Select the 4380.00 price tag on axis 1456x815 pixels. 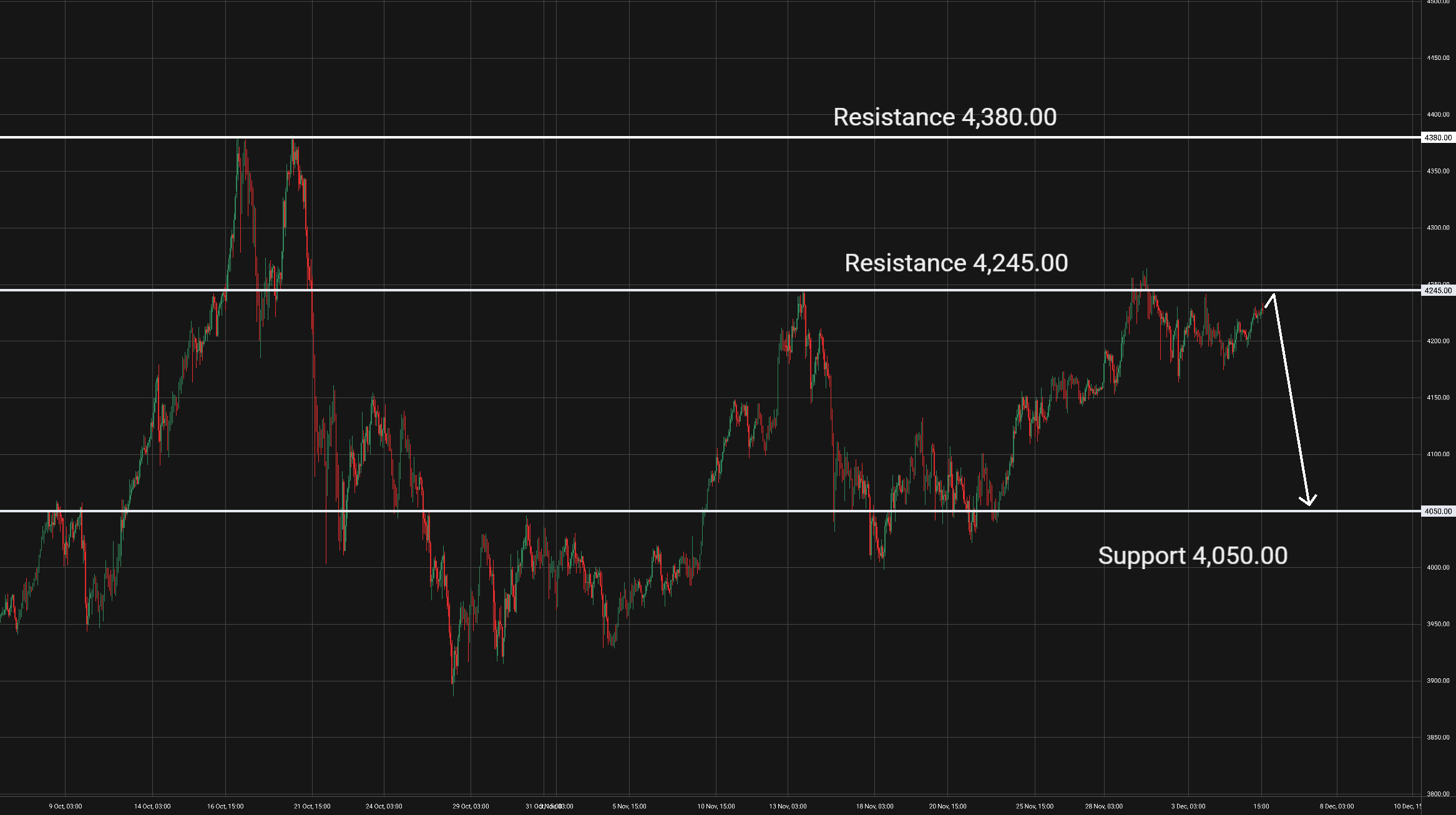tap(1438, 138)
